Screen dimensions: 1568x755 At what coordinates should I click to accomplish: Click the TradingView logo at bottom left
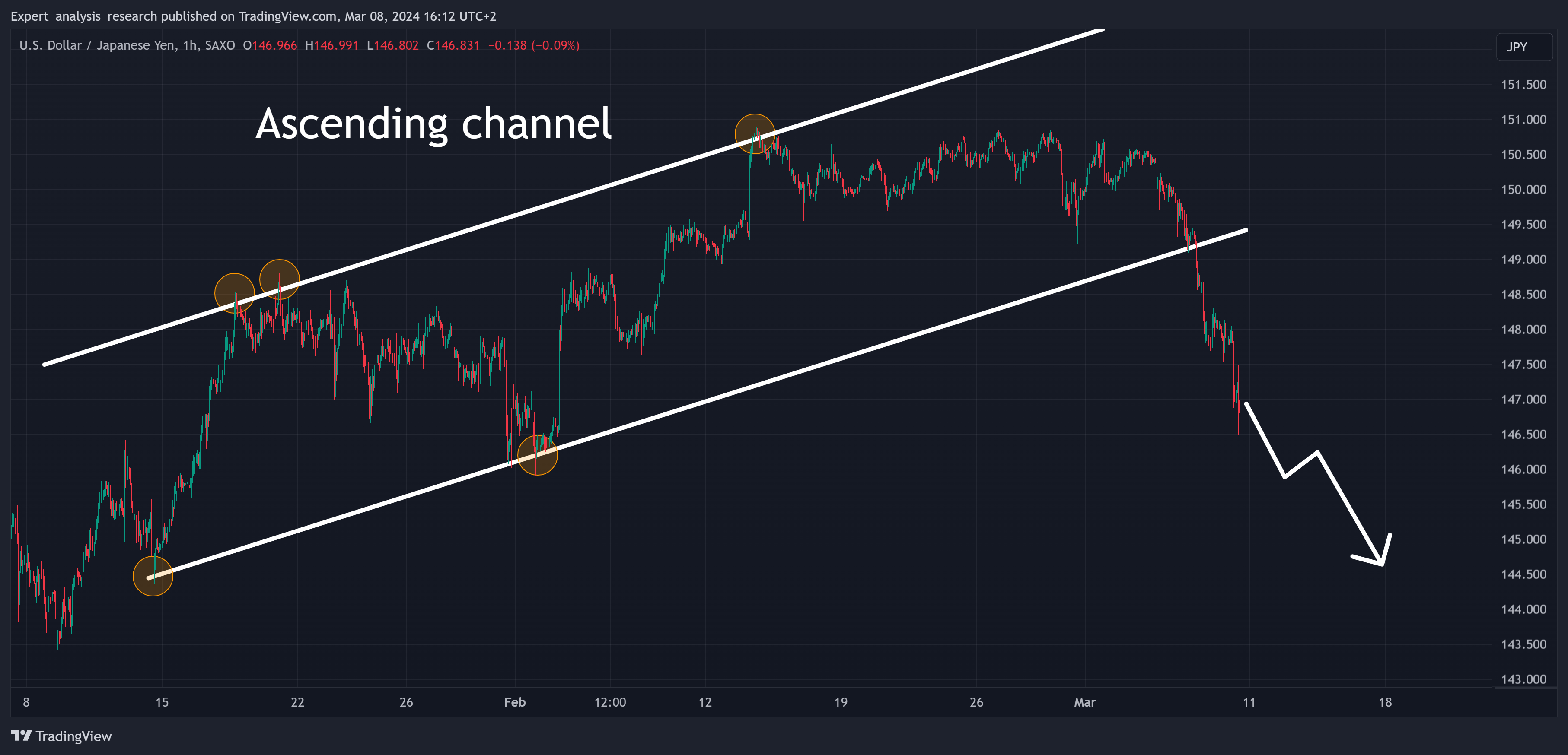point(61,736)
